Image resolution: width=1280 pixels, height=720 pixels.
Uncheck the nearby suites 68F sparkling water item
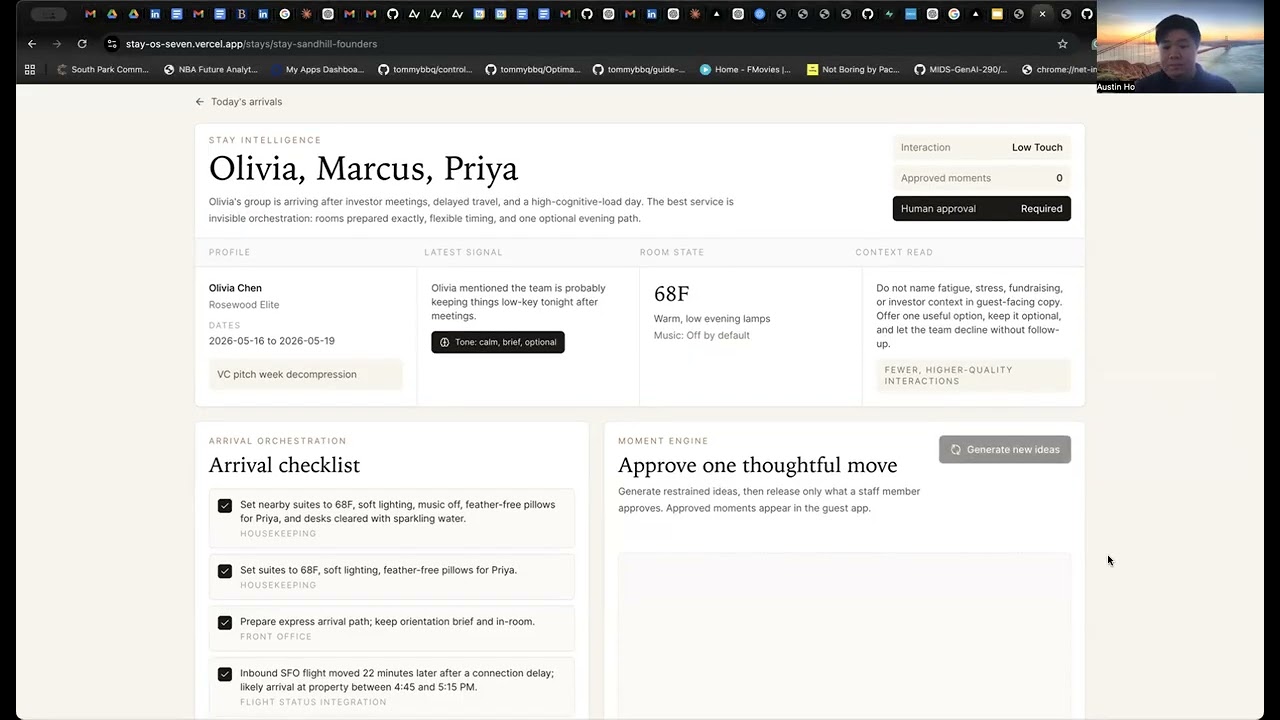[225, 506]
